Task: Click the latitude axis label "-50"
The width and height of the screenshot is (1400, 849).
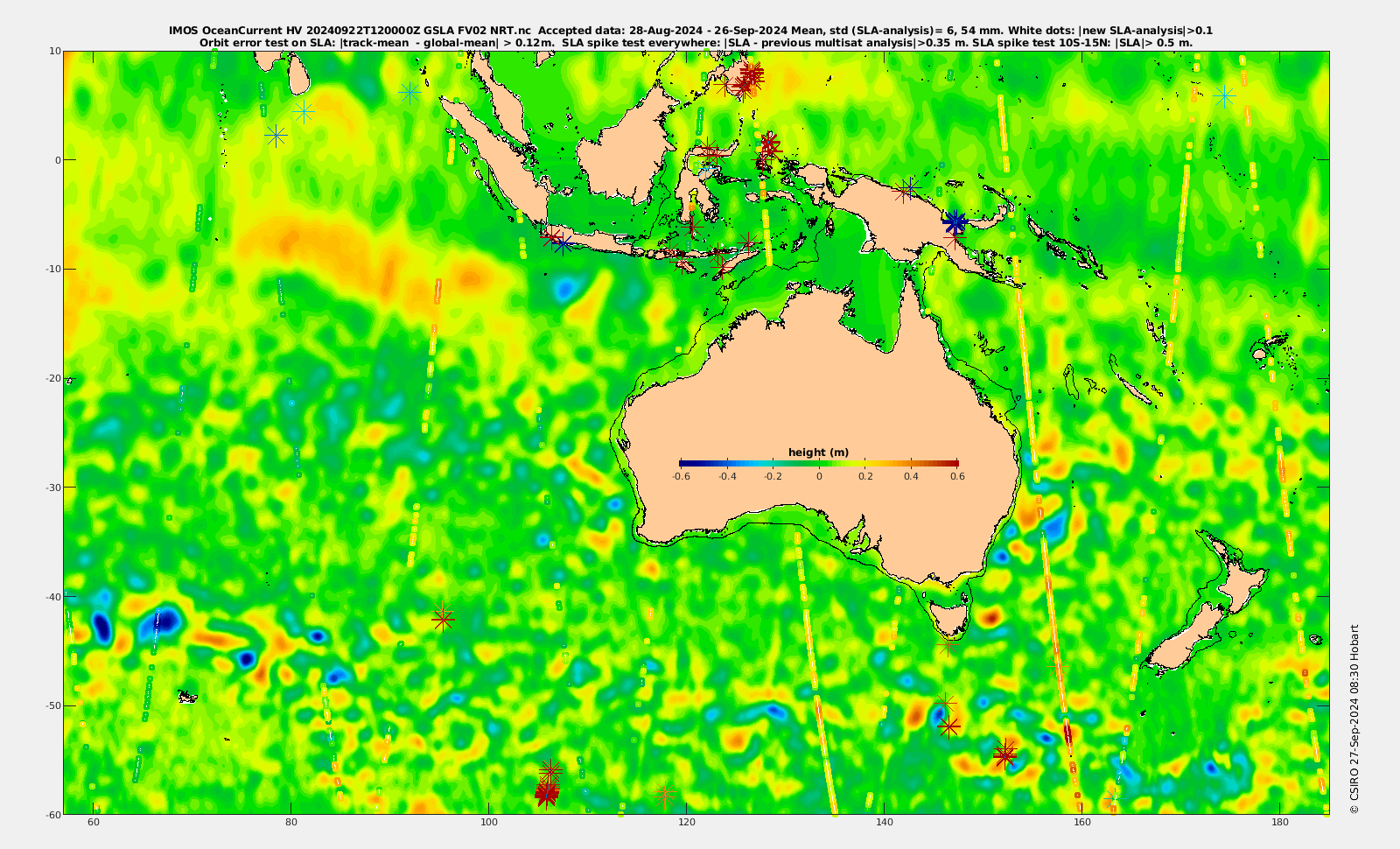Action: pyautogui.click(x=52, y=705)
